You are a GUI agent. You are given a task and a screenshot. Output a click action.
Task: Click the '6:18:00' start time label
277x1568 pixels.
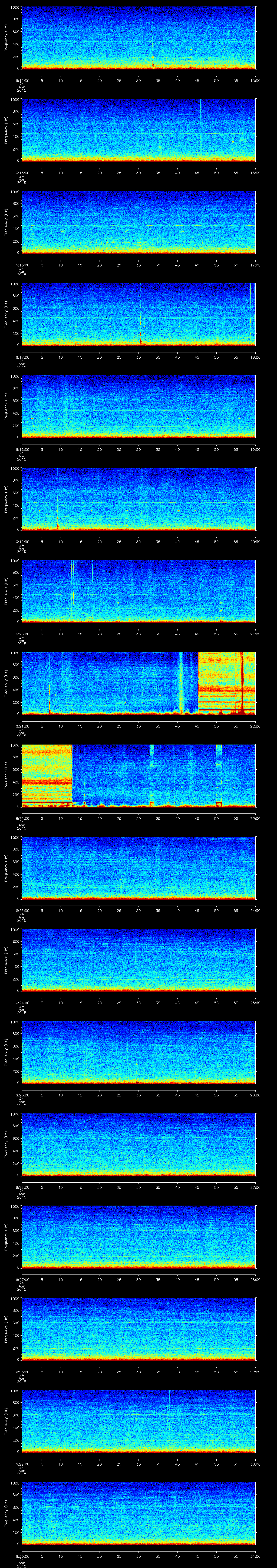[x=22, y=449]
